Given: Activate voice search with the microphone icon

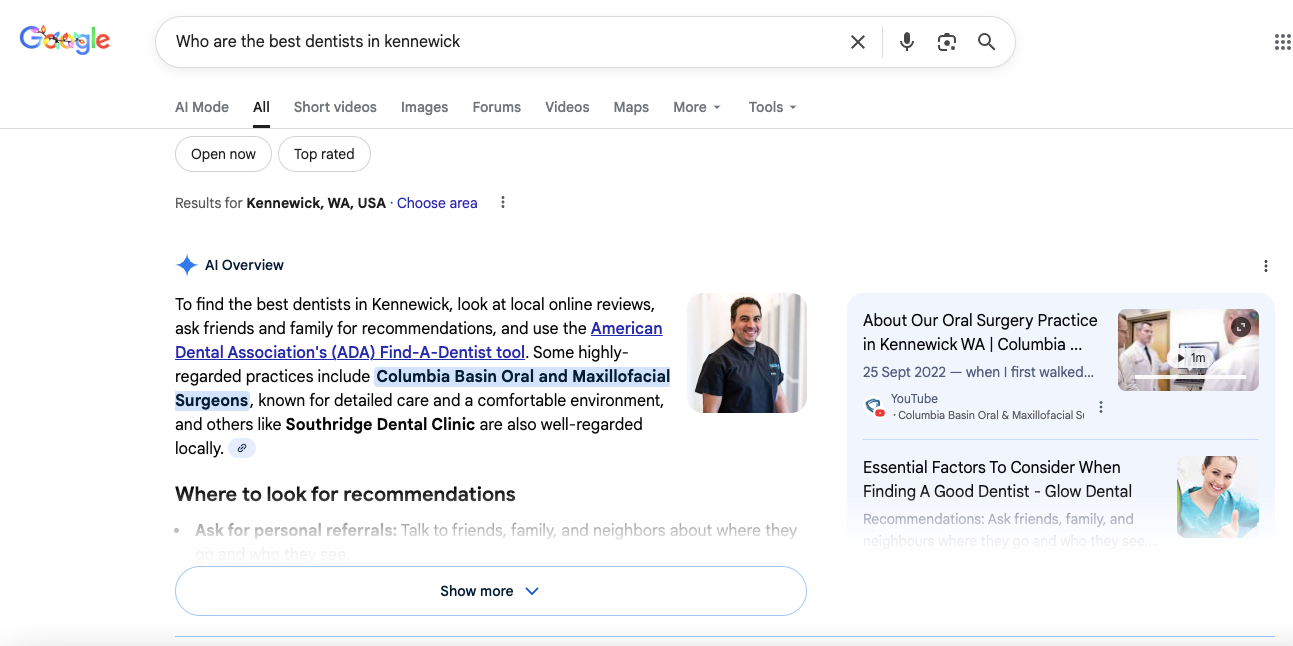Looking at the screenshot, I should [x=906, y=41].
